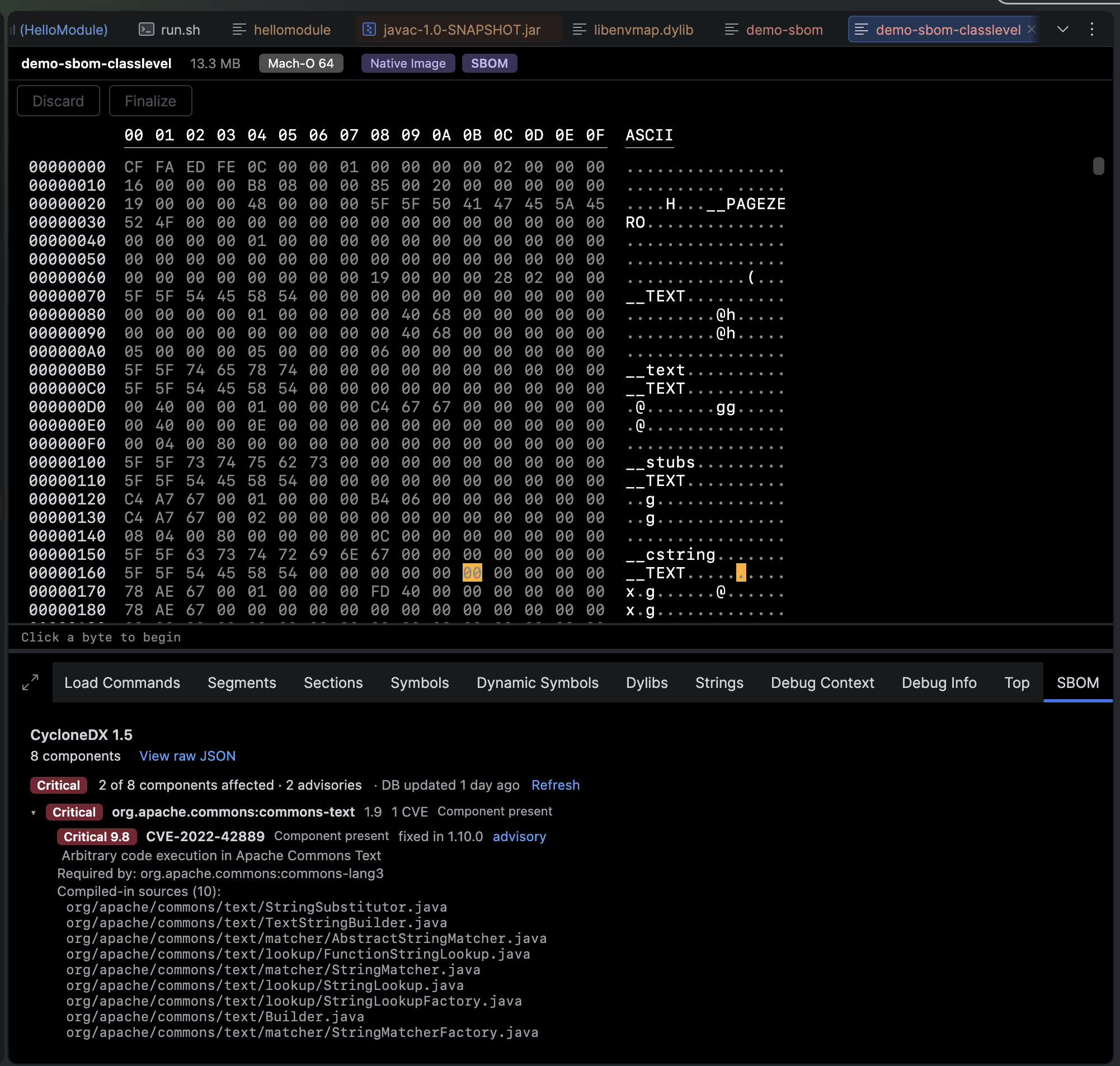Click the 0F column header
Viewport: 1120px width, 1066px height.
click(x=595, y=135)
